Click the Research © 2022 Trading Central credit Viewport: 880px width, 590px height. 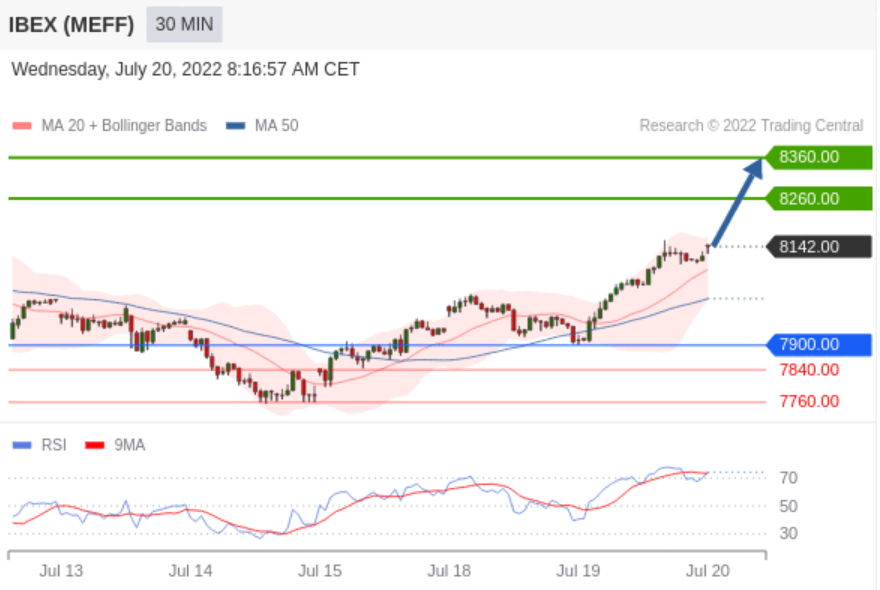751,126
